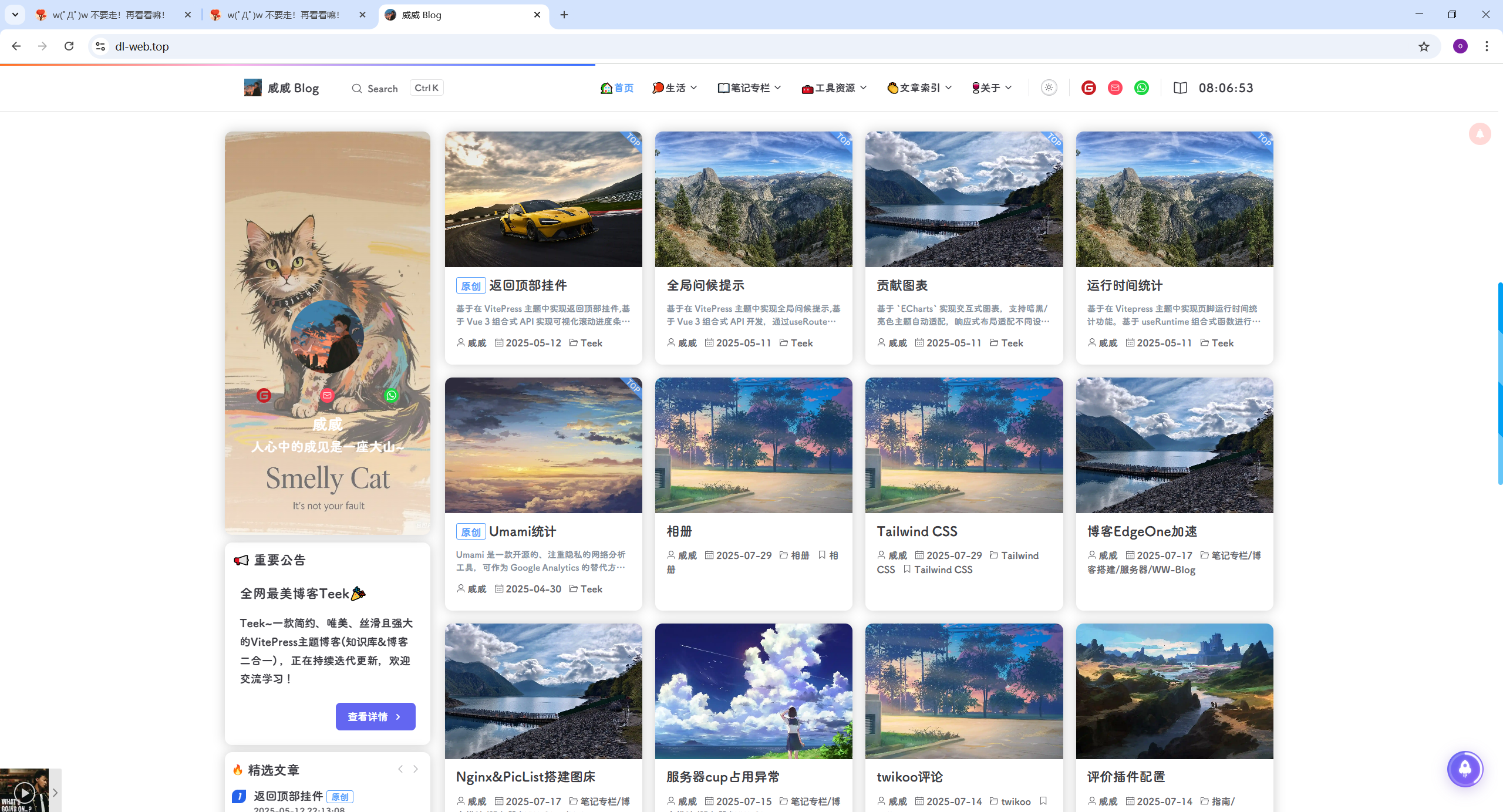1503x812 pixels.
Task: Open 博客EdgeOne加速 article title
Action: [1142, 531]
